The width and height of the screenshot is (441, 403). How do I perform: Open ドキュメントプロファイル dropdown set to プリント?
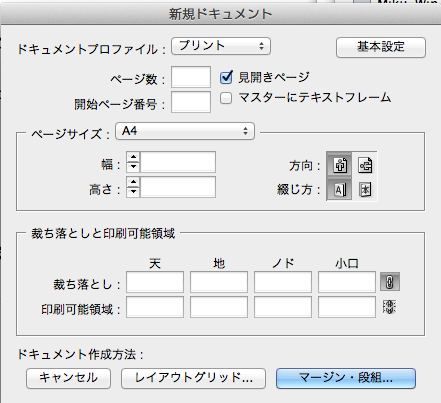[221, 46]
